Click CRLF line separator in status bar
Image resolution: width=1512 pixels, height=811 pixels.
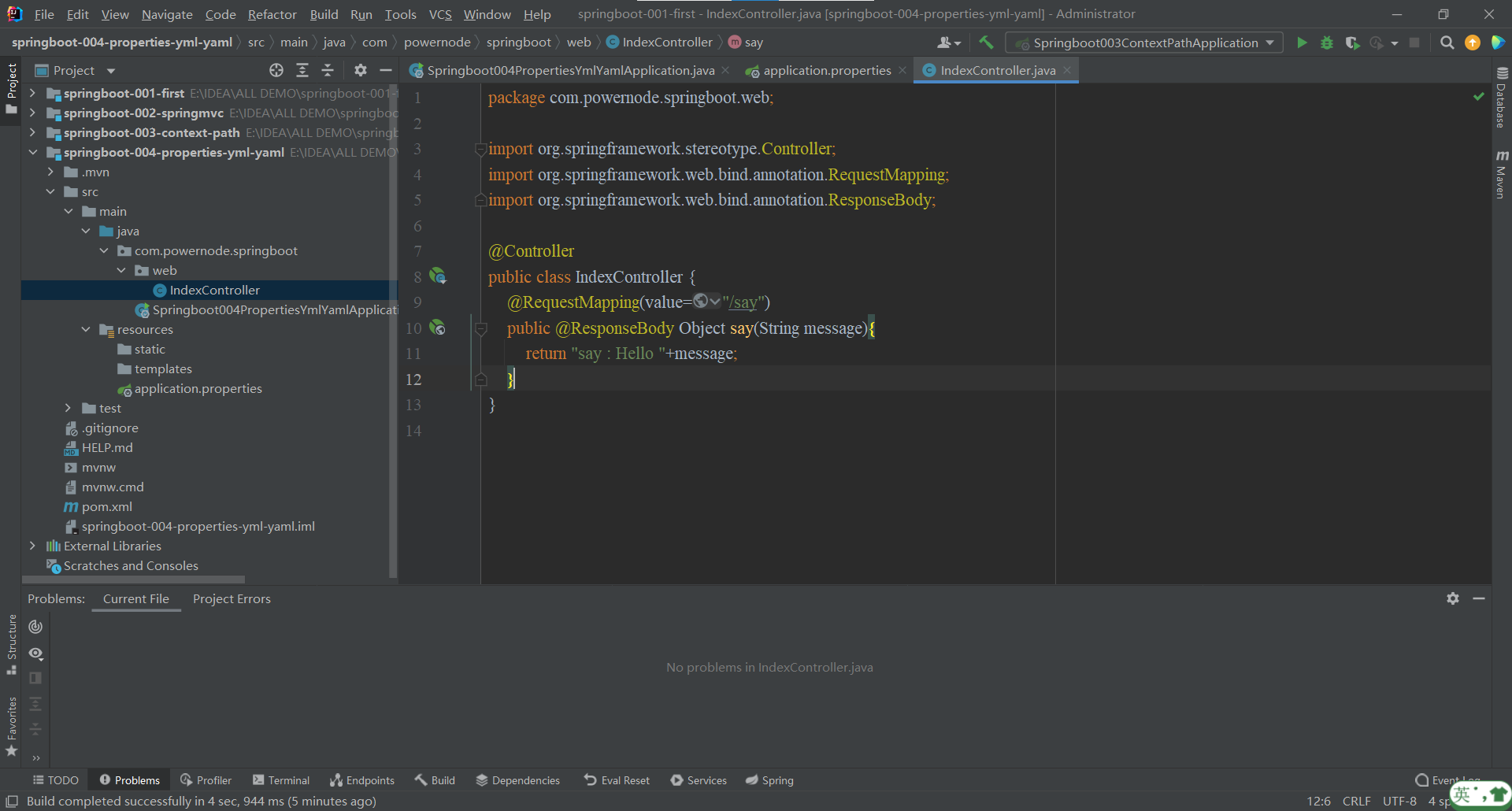click(x=1356, y=801)
